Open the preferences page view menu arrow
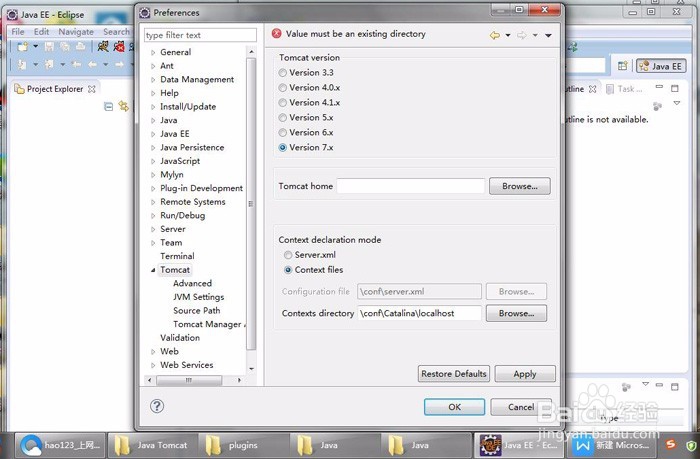Viewport: 700px width, 459px height. (548, 35)
